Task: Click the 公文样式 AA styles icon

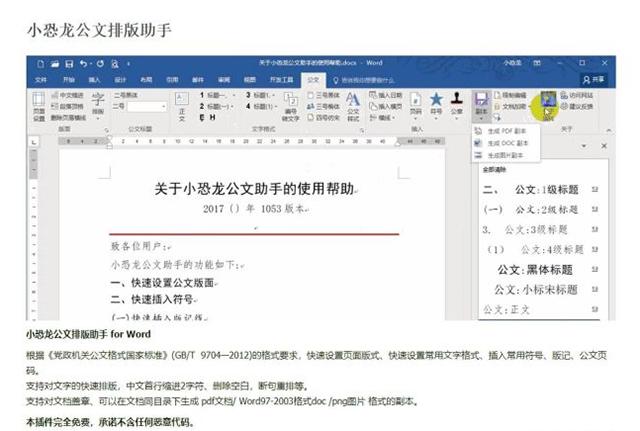Action: (x=353, y=107)
